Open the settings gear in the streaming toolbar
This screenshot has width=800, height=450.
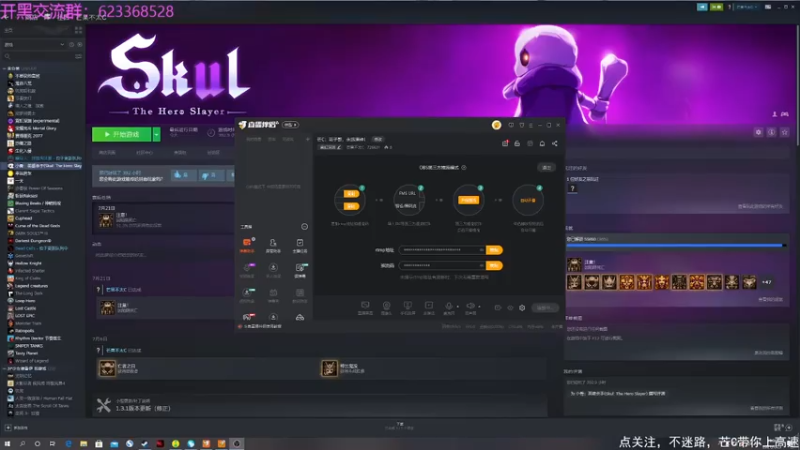(x=522, y=308)
